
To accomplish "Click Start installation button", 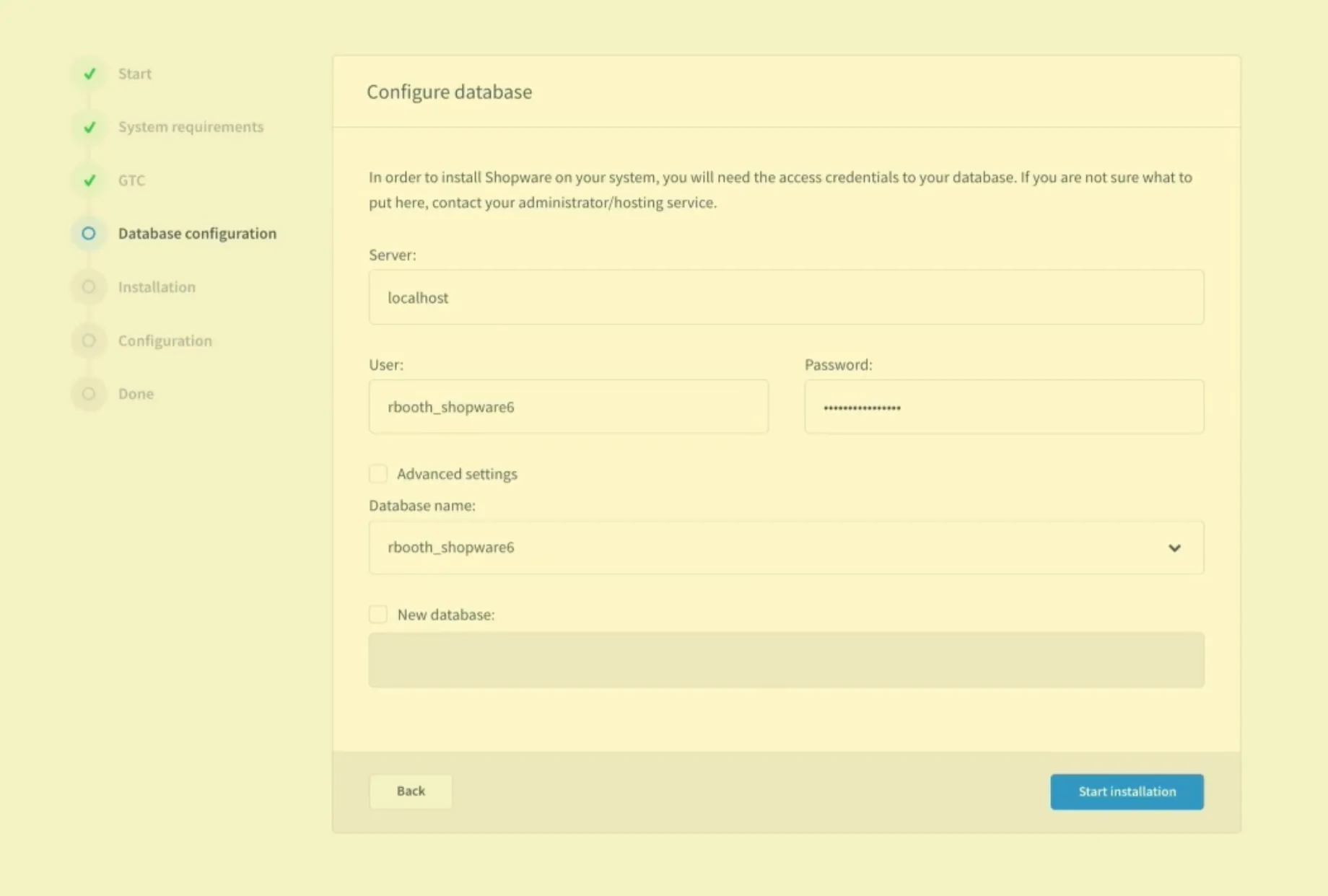I will pos(1127,792).
